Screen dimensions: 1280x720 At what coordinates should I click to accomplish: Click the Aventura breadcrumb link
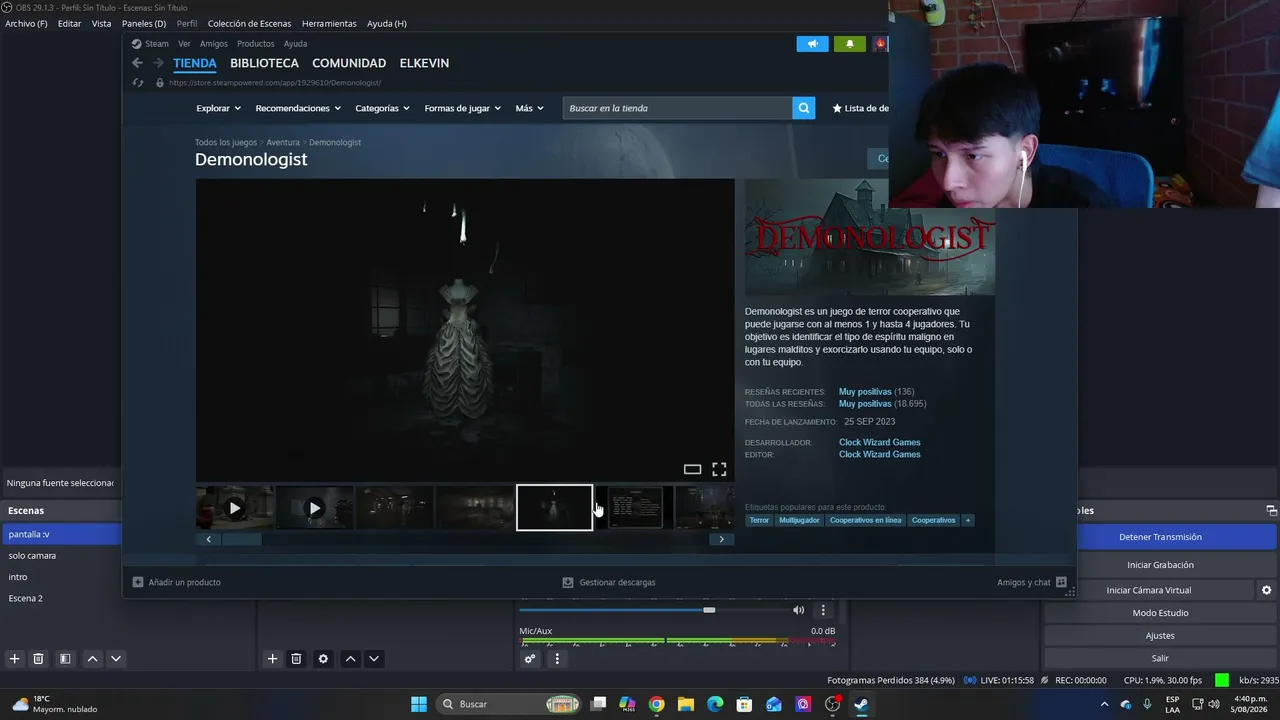(283, 142)
